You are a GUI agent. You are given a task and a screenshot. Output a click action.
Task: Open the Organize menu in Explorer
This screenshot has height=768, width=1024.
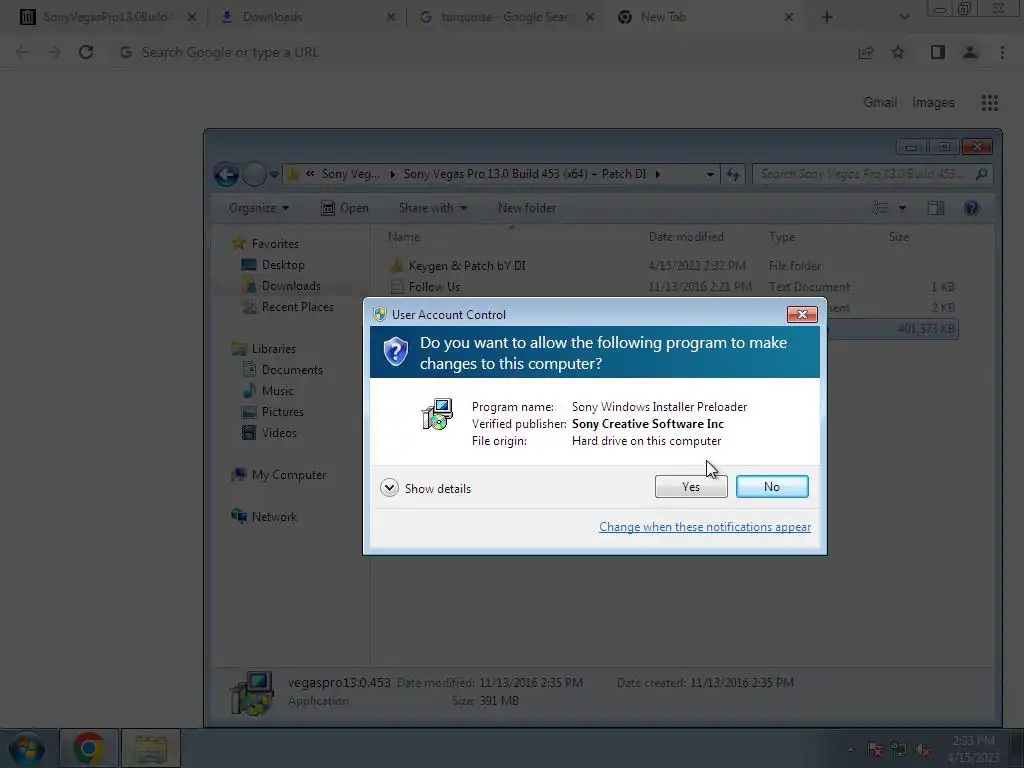(259, 208)
